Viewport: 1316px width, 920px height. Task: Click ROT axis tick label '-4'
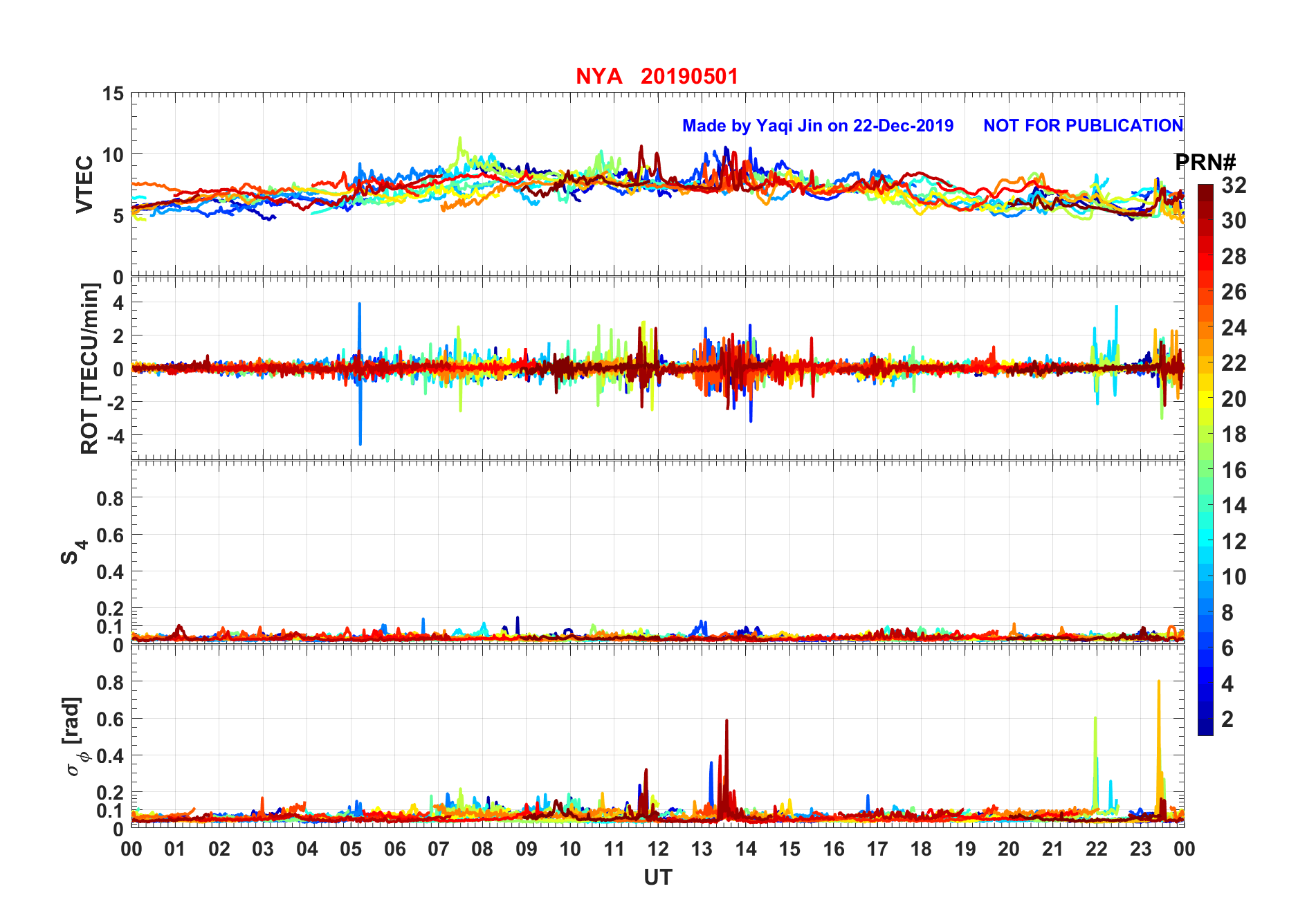point(114,436)
